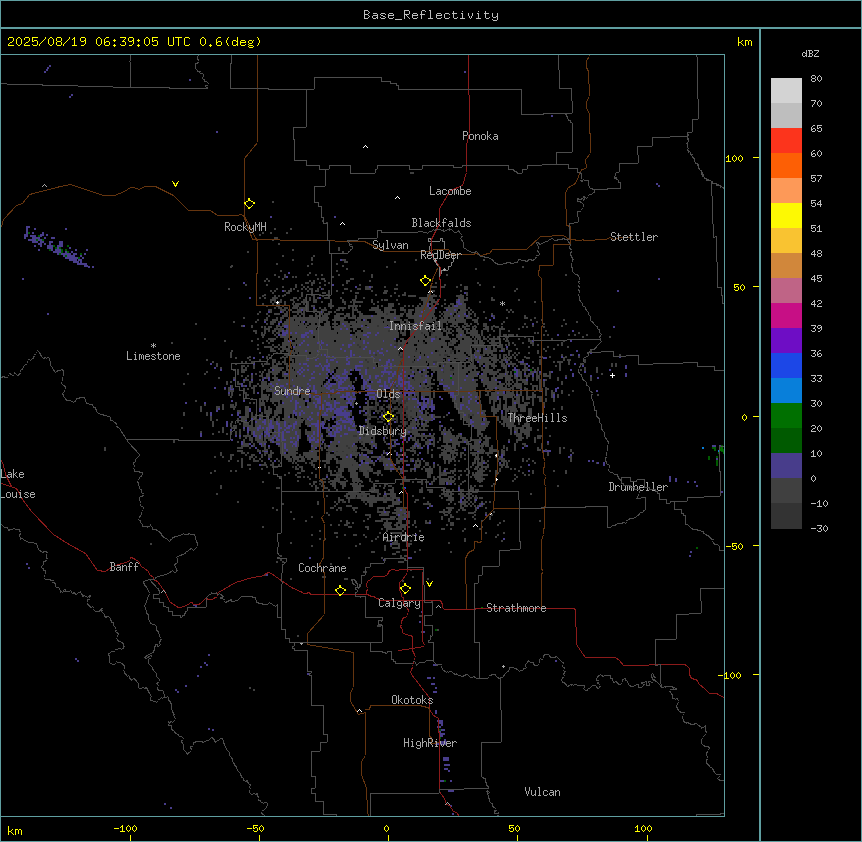Viewport: 862px width, 842px height.
Task: Select the -50 tick on the right axis
Action: 736,546
